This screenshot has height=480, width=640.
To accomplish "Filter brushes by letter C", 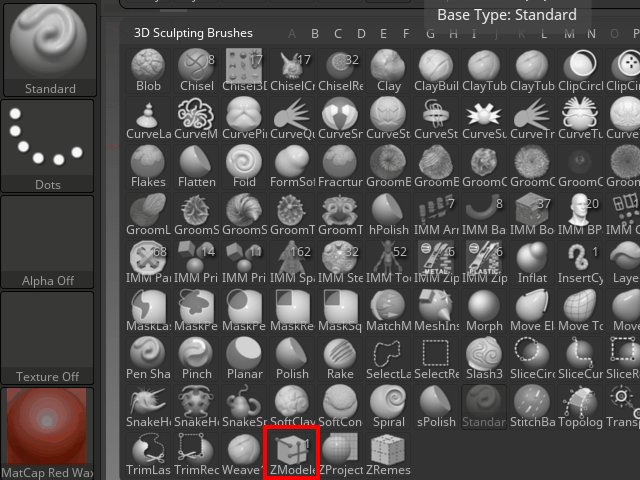I will 338,33.
